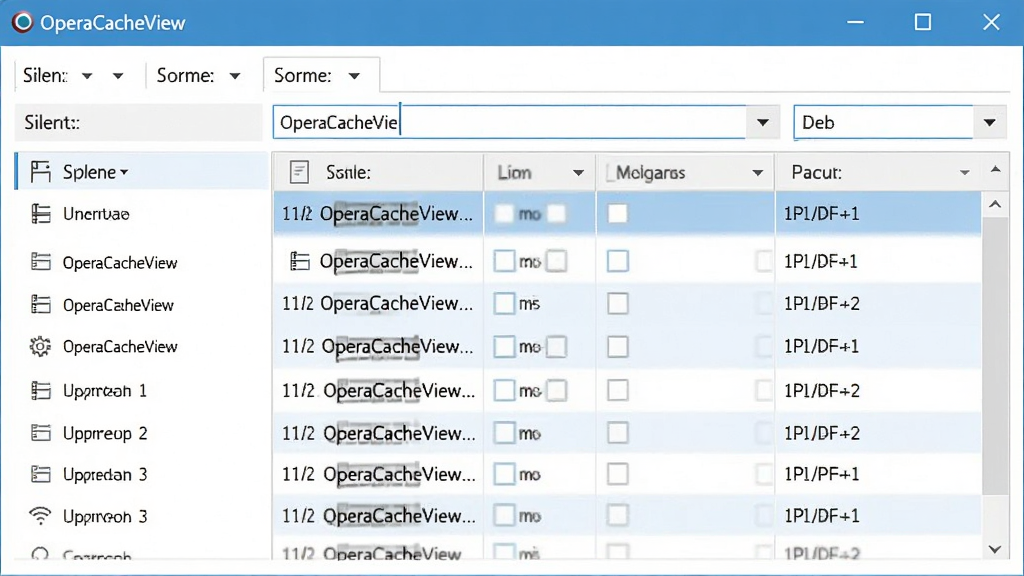Click the list icon at the start of the table row without 11/2
This screenshot has height=576, width=1024.
tap(299, 261)
